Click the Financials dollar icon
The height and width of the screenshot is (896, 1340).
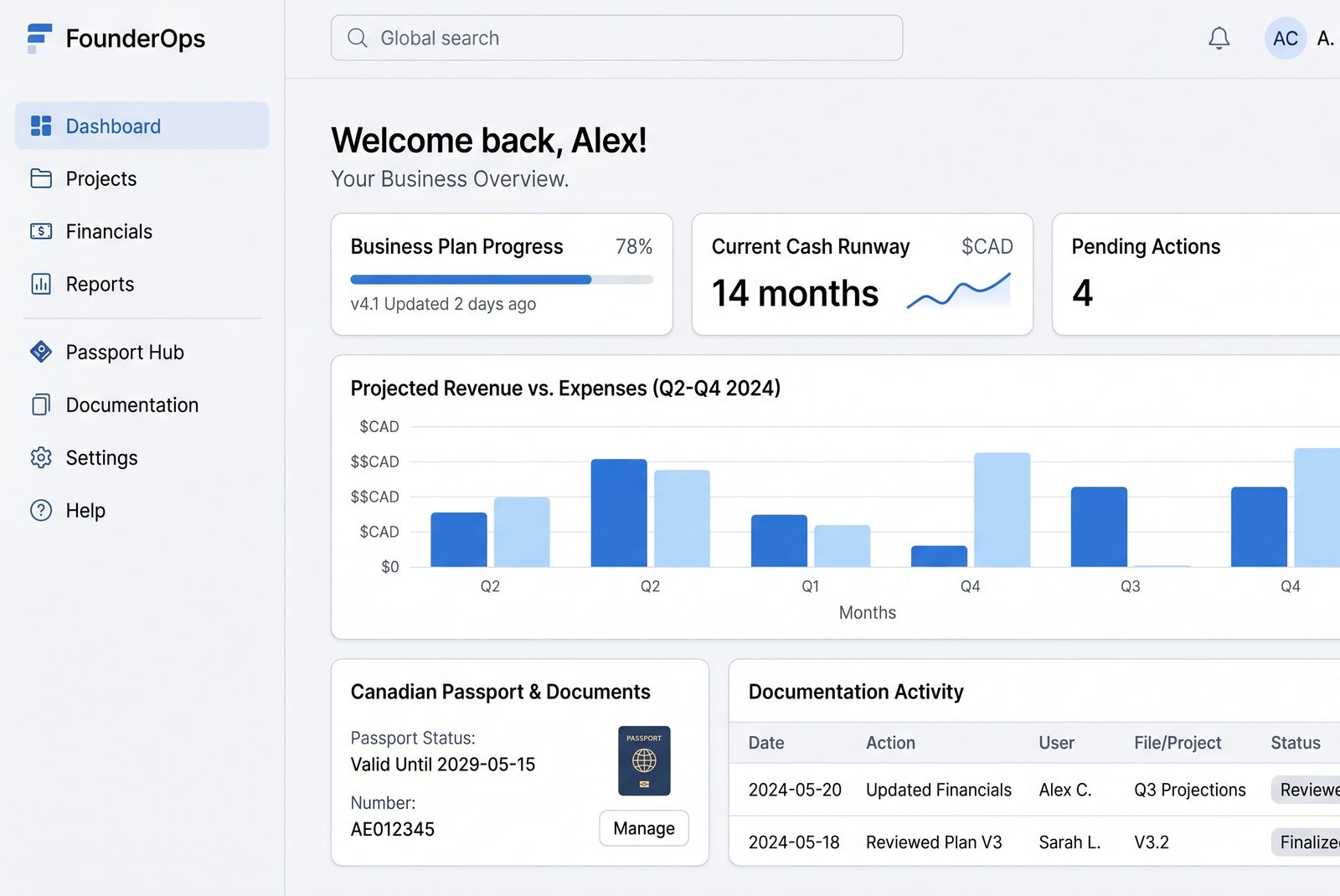point(41,231)
